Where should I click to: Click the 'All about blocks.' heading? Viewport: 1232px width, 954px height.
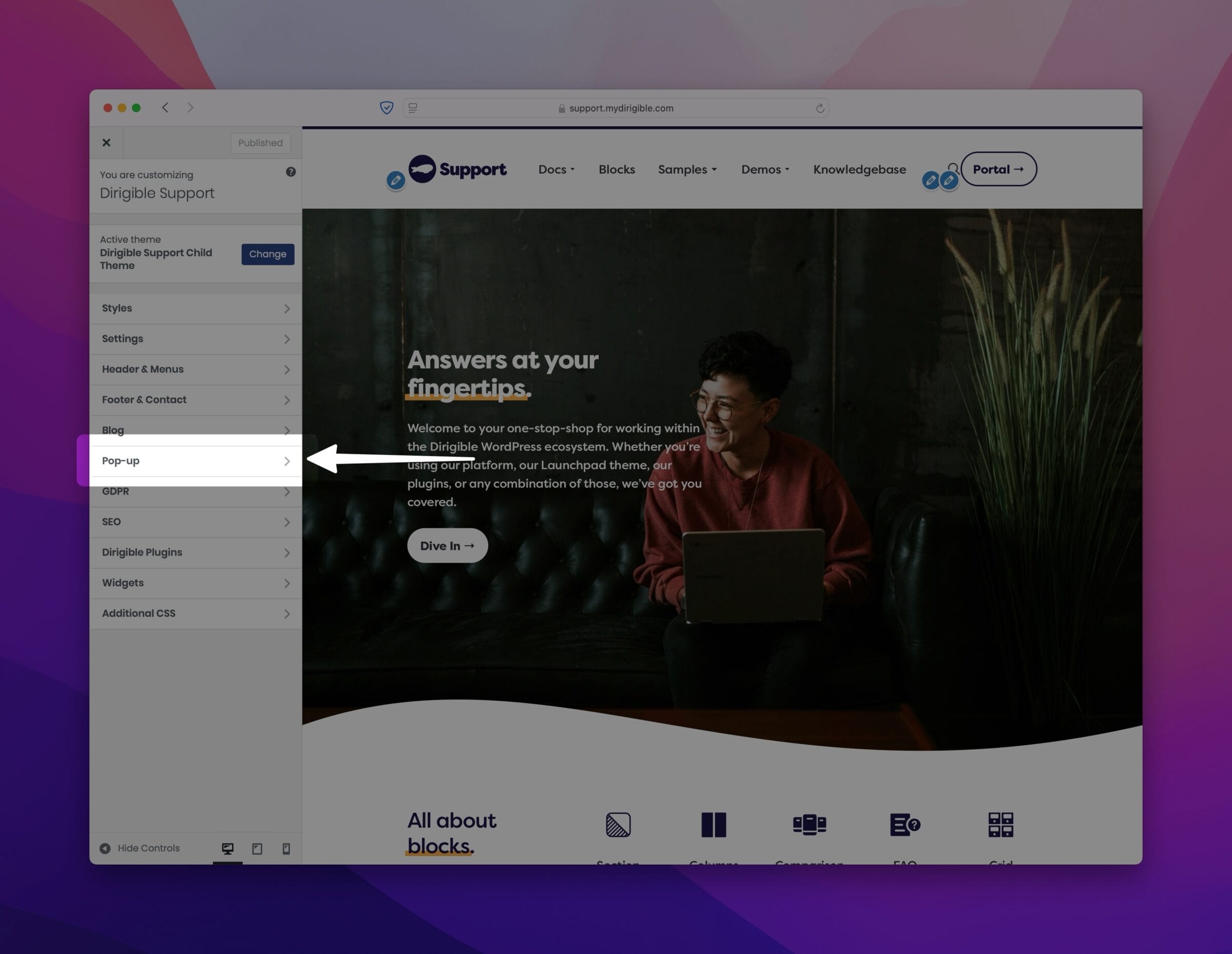click(x=452, y=833)
